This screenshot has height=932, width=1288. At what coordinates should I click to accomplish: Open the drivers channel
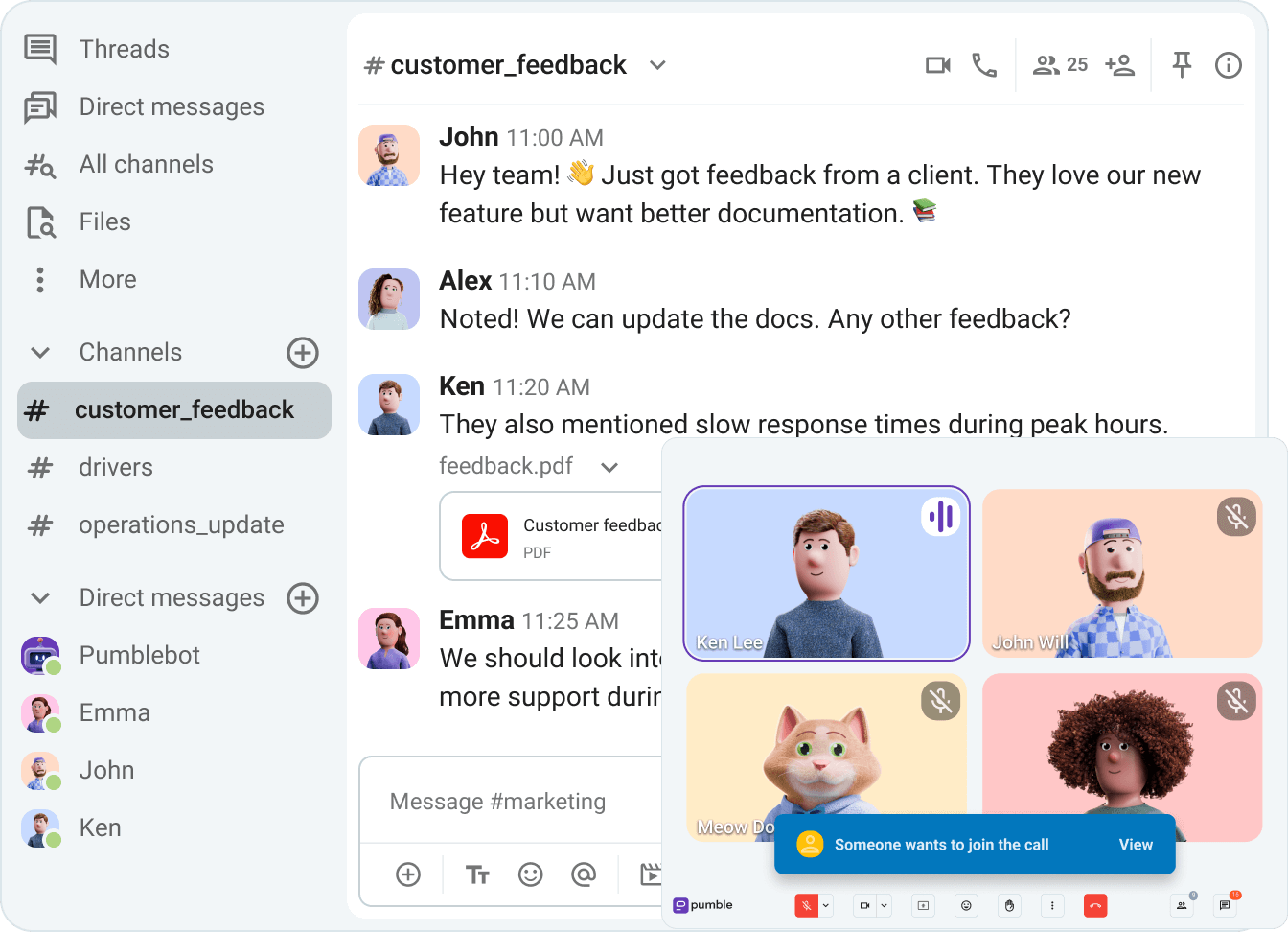tap(115, 467)
